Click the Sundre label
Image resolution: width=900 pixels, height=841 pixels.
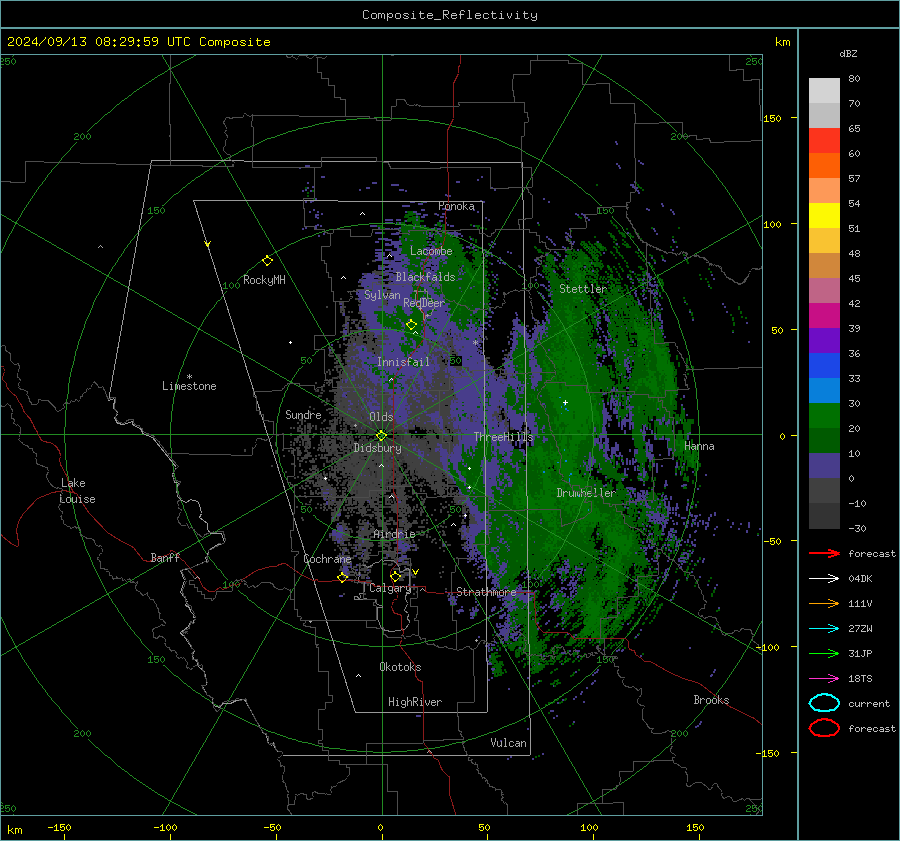[x=303, y=414]
